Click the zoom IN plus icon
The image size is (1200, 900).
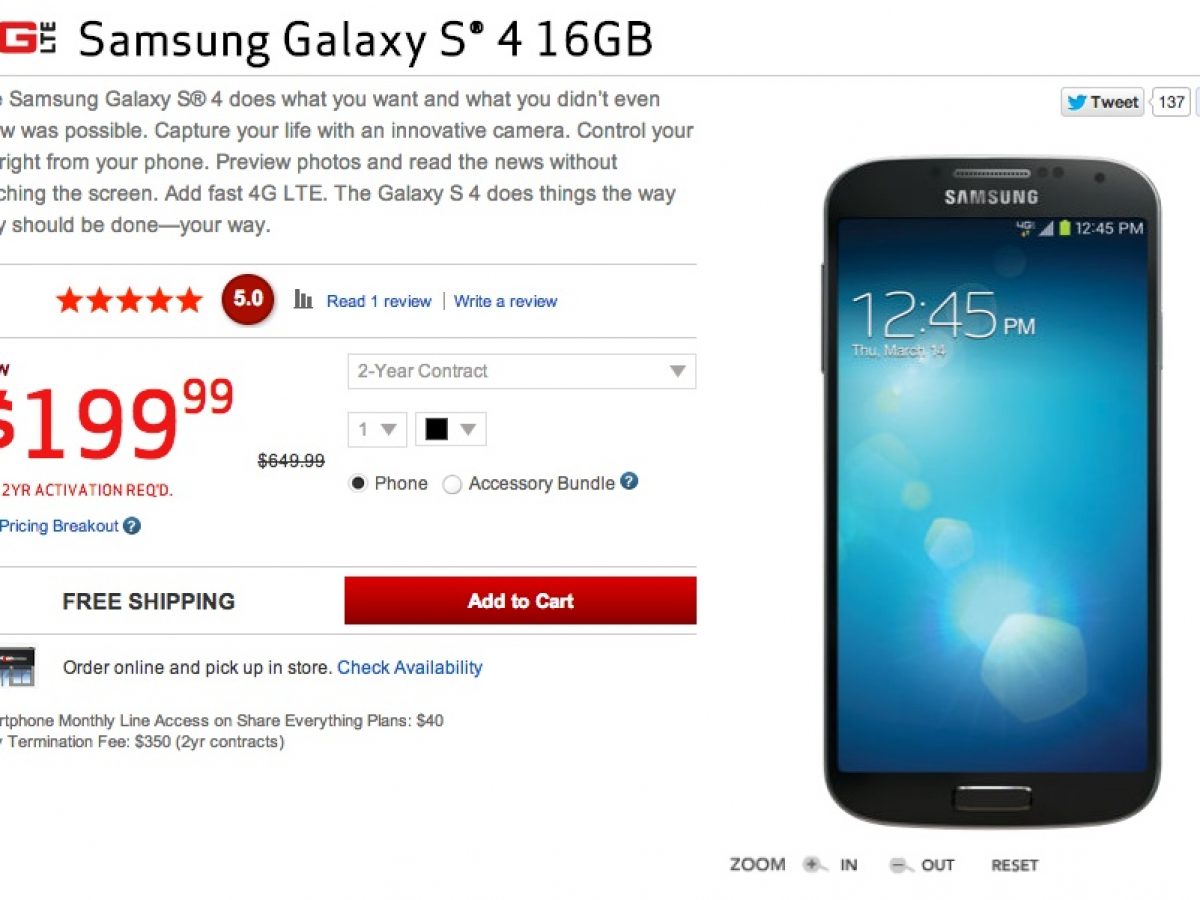(x=815, y=865)
